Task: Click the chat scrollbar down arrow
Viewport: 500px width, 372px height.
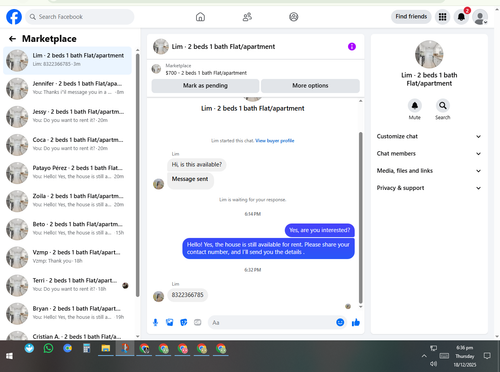Action: point(360,306)
